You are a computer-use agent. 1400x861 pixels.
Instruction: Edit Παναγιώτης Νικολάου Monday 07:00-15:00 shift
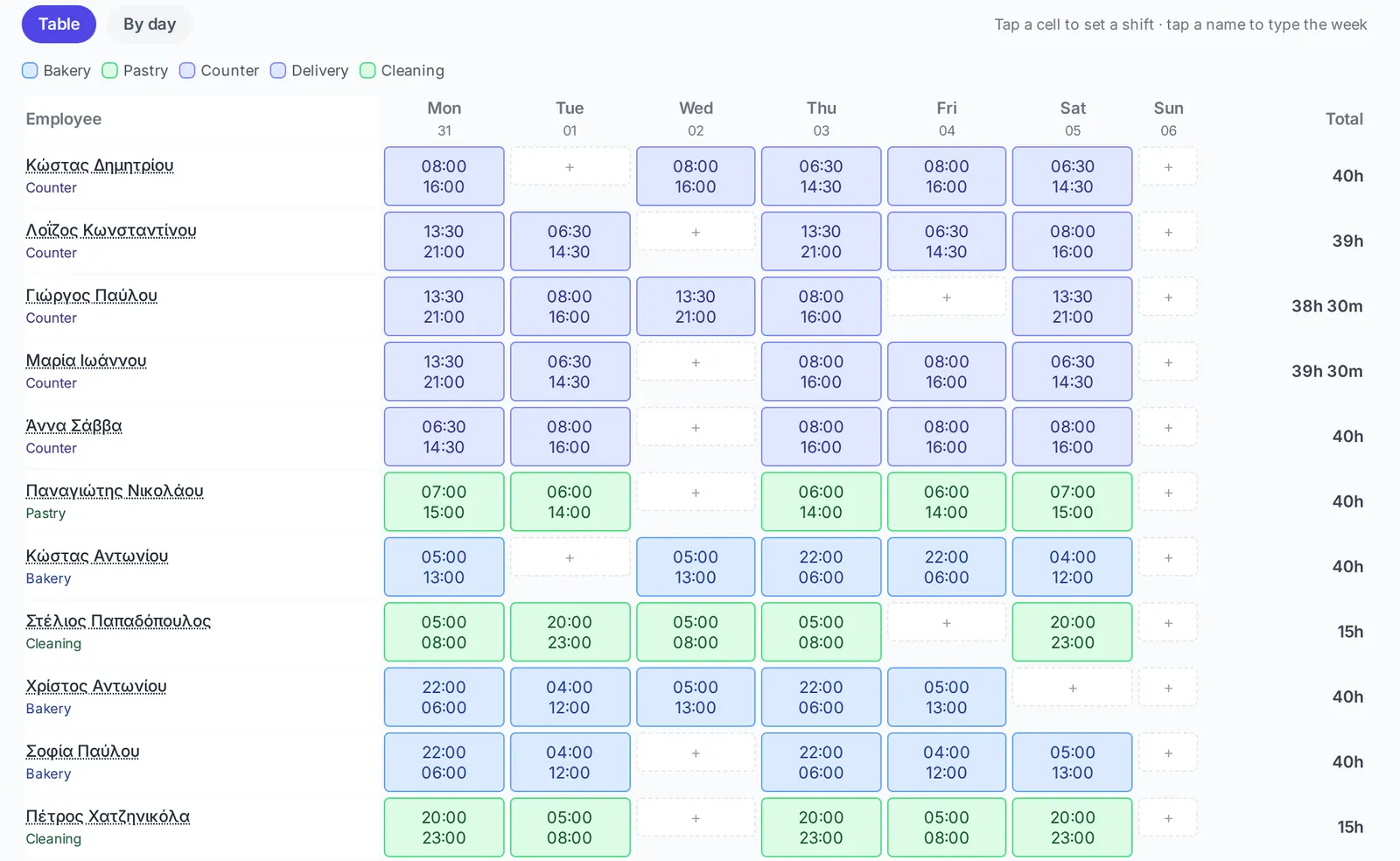444,502
